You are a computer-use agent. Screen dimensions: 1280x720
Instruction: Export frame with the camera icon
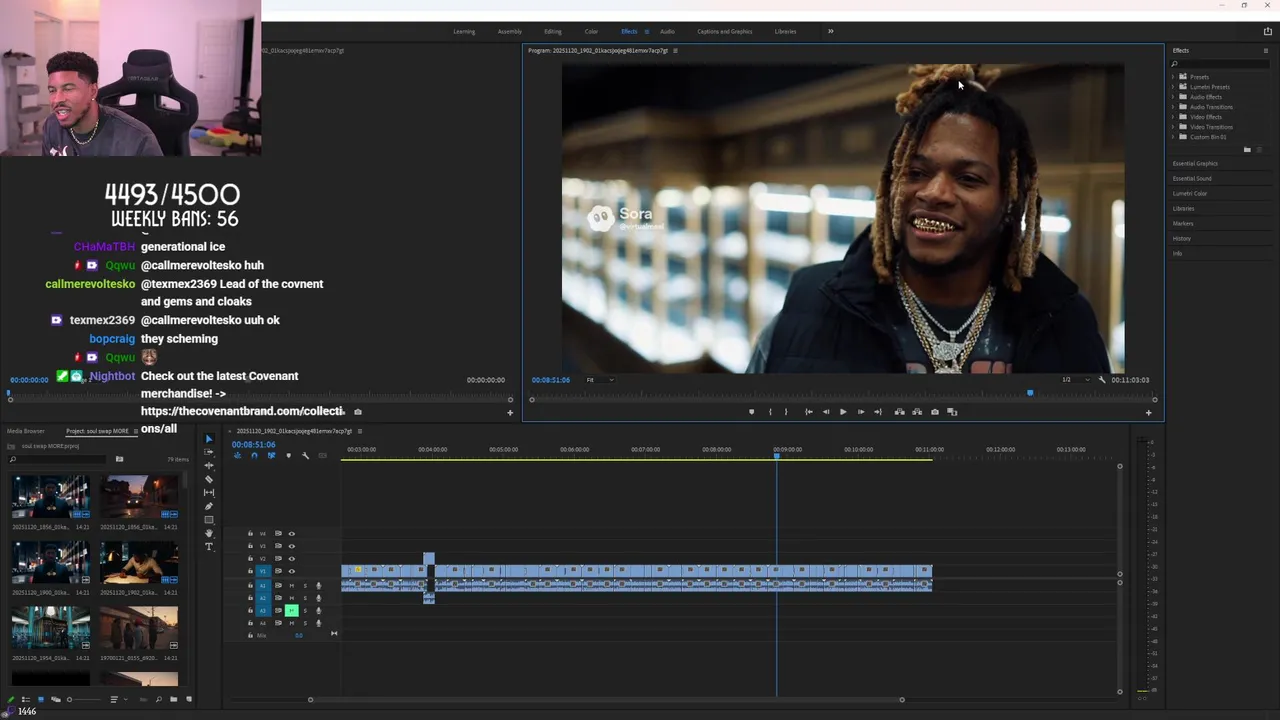click(x=935, y=412)
